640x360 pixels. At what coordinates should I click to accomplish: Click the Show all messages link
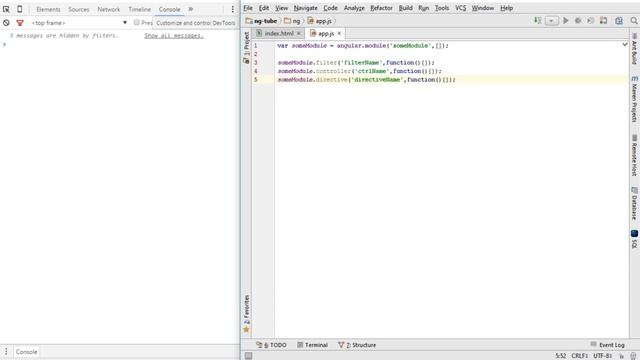[174, 36]
